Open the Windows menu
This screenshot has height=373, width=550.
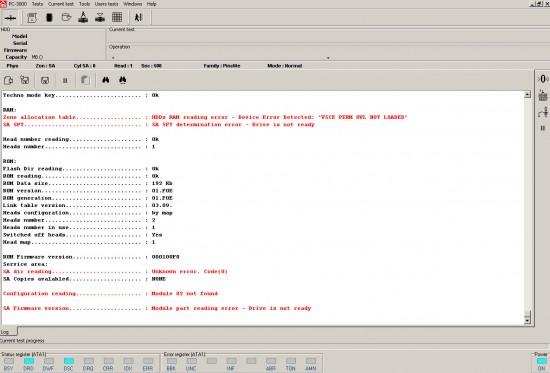[132, 4]
